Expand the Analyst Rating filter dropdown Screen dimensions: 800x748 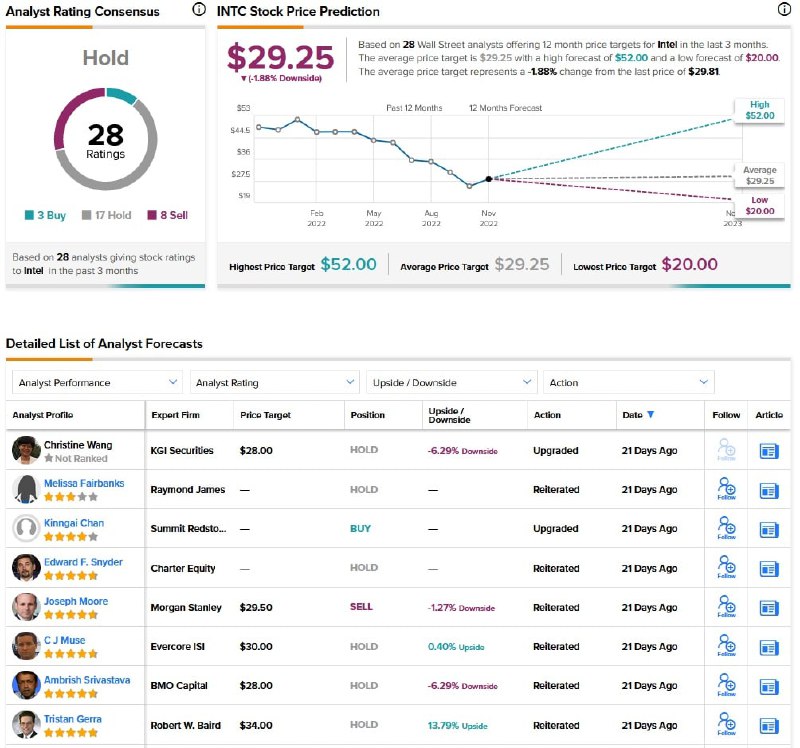pos(274,382)
